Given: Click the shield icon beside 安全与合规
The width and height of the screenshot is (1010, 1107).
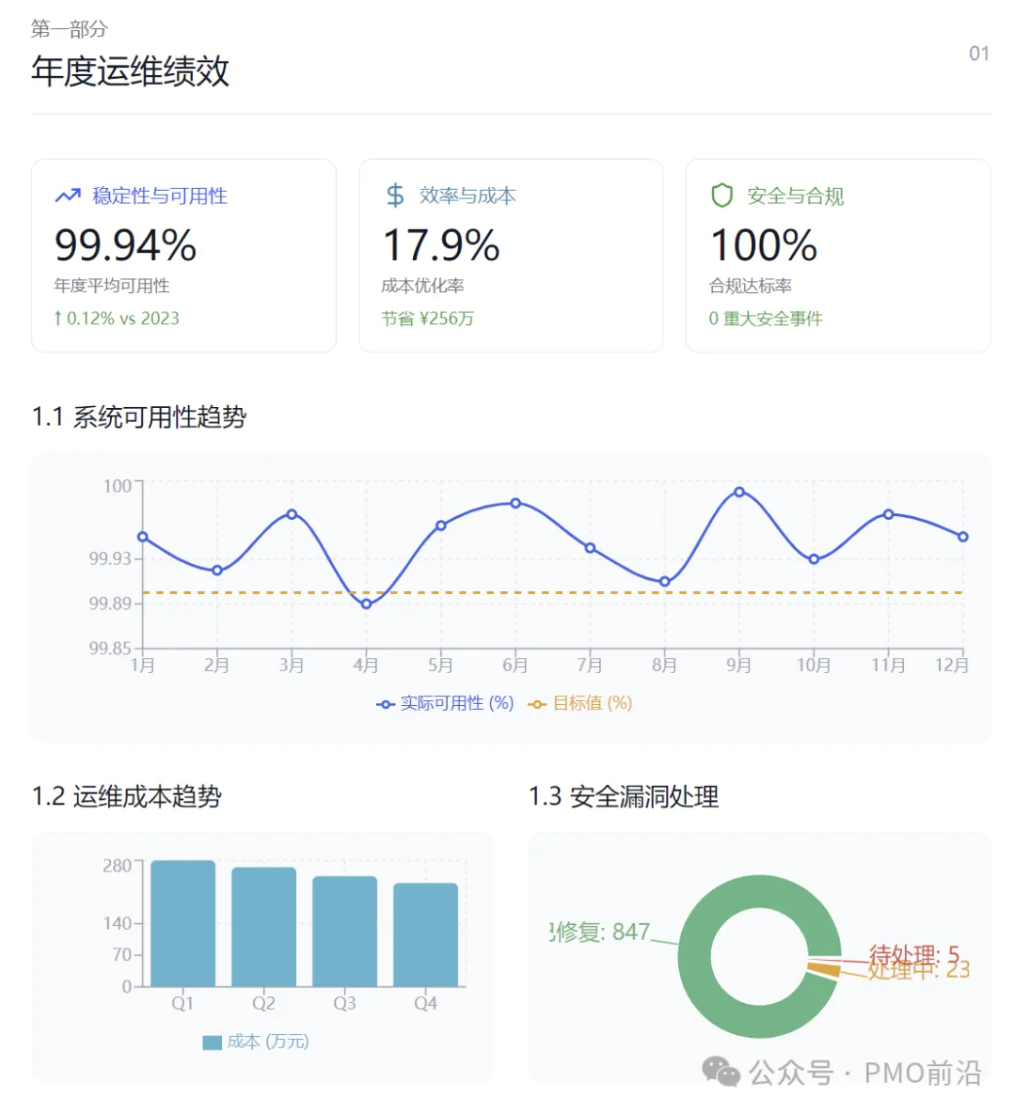Looking at the screenshot, I should click(x=721, y=196).
